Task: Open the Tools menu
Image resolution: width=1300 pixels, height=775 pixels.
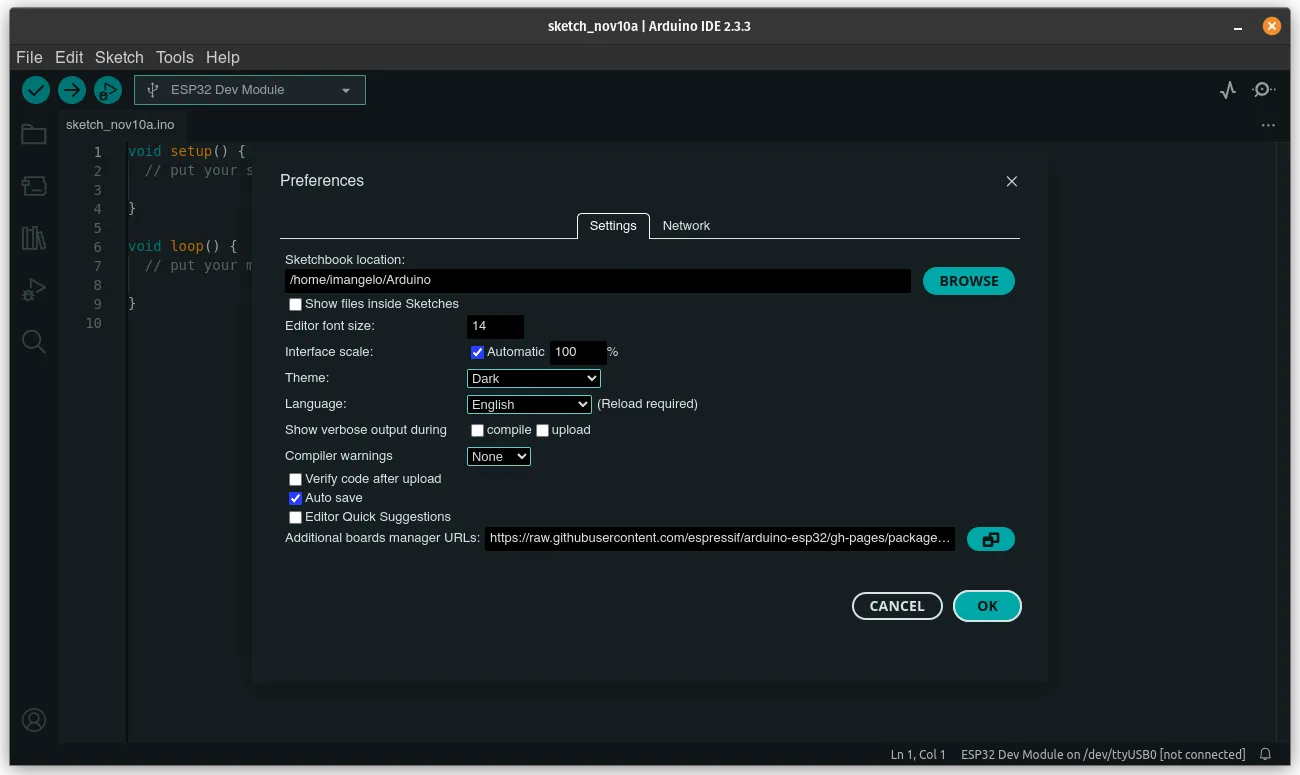Action: click(174, 57)
